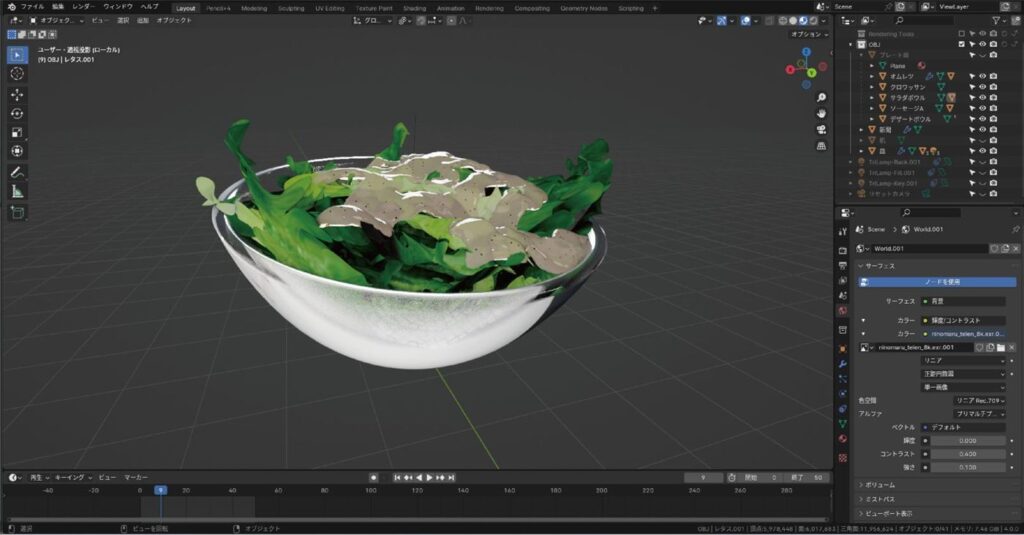Uncheck the OBJ collection checkbox

pyautogui.click(x=961, y=44)
